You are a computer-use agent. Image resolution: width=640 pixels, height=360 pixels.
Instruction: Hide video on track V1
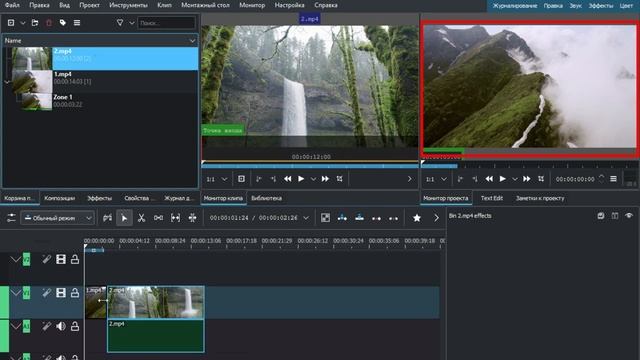[x=61, y=293]
